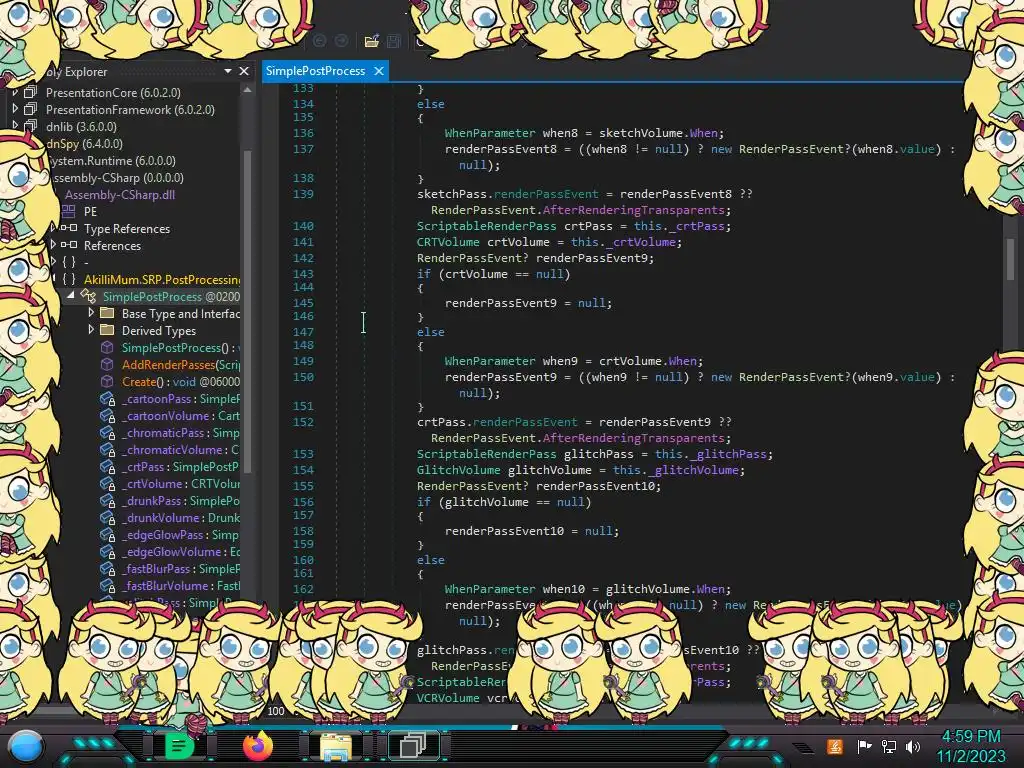The height and width of the screenshot is (768, 1024).
Task: Click the _edgeGlowPass private field icon
Action: pos(107,534)
